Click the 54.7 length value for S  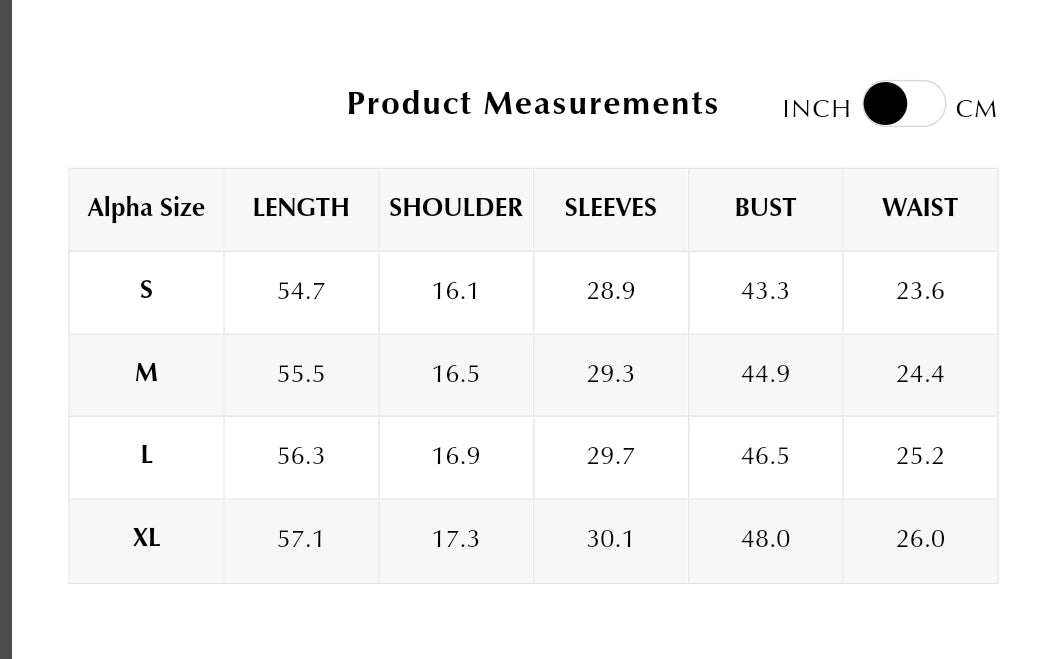pos(301,291)
